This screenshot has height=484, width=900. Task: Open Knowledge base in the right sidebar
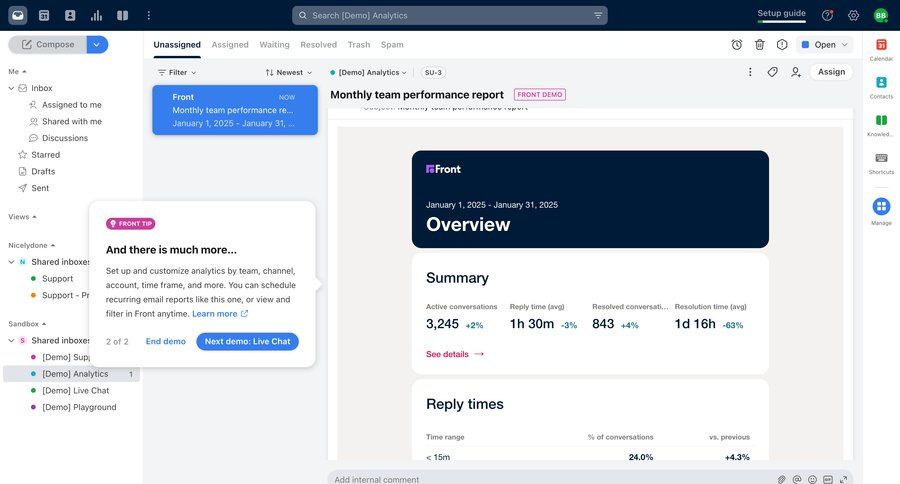point(881,125)
